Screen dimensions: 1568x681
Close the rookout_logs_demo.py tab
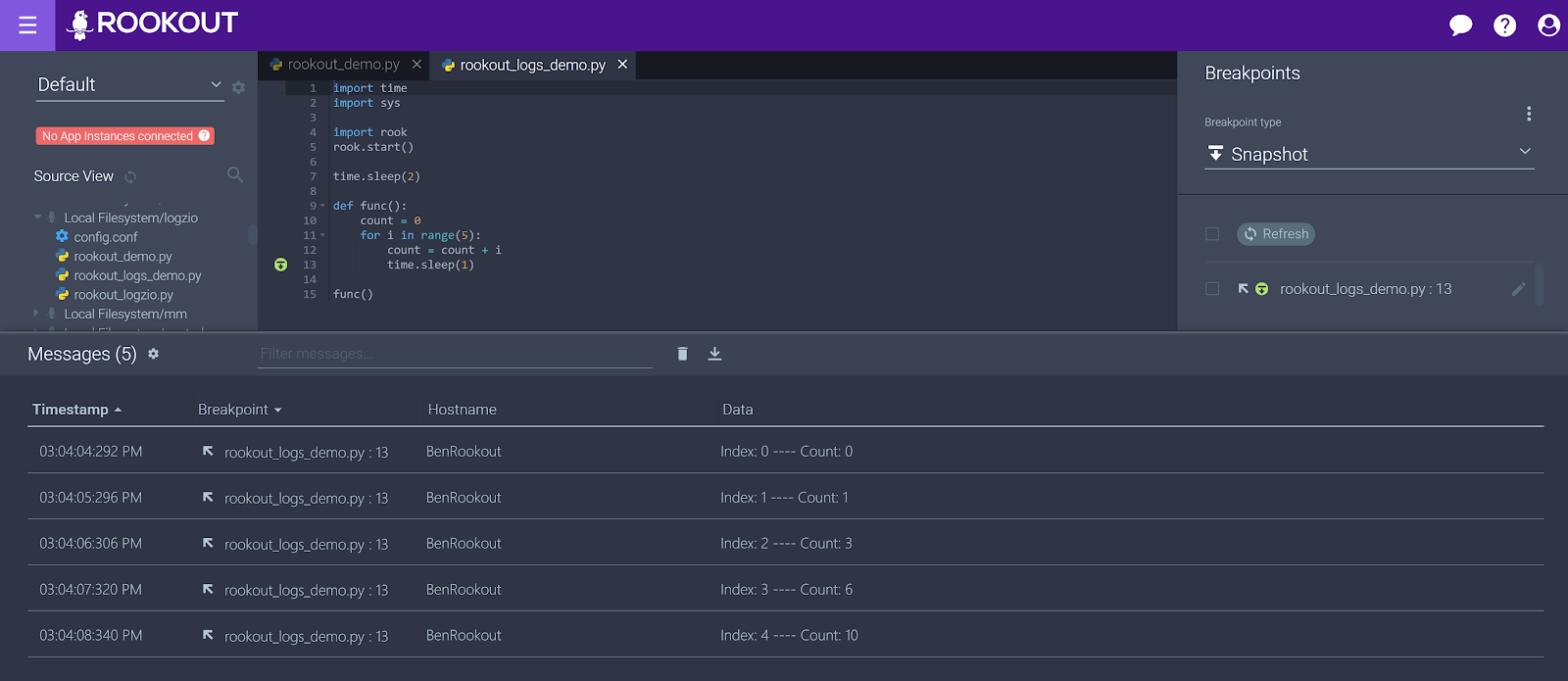(x=622, y=64)
